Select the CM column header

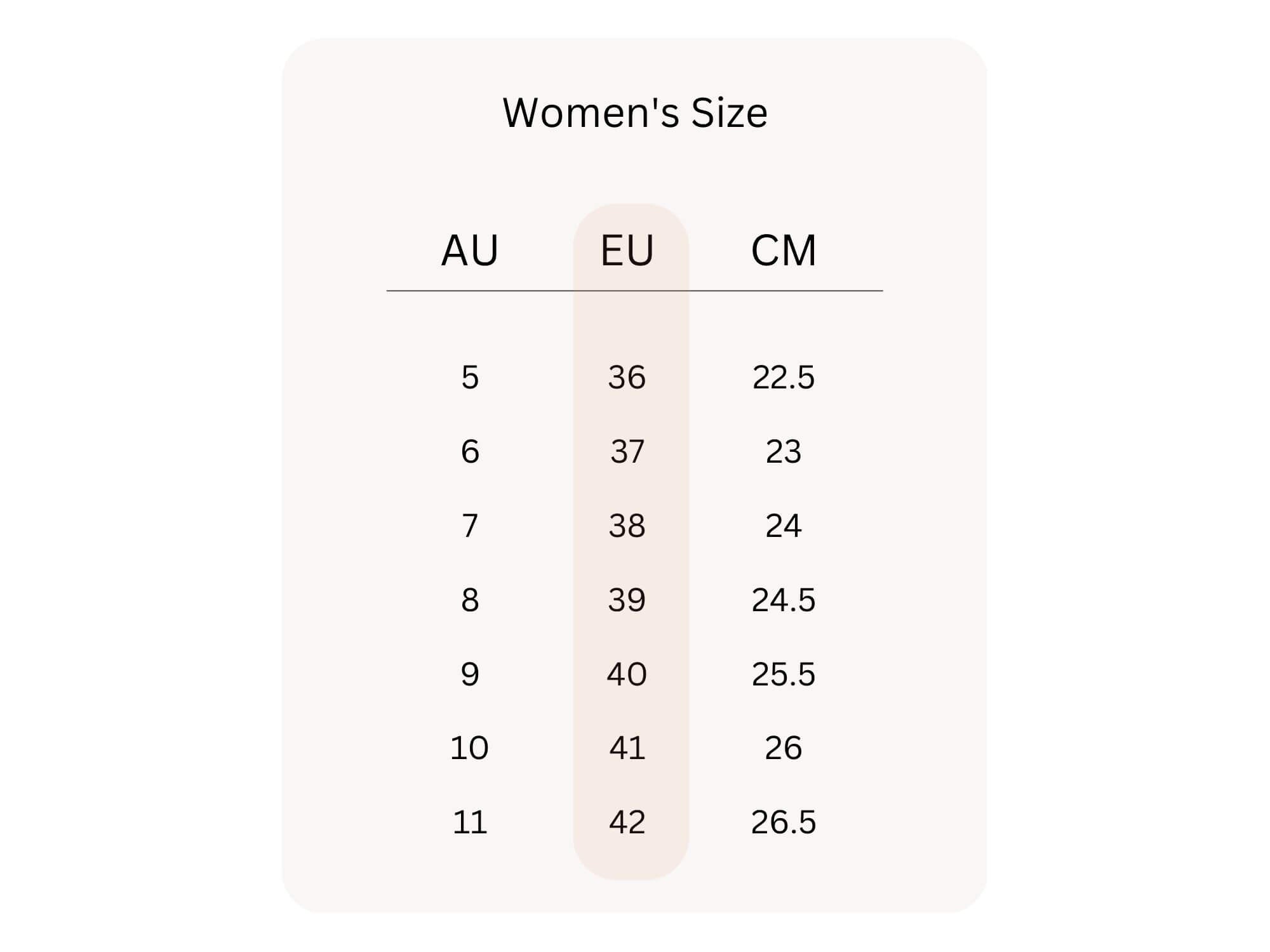tap(784, 251)
